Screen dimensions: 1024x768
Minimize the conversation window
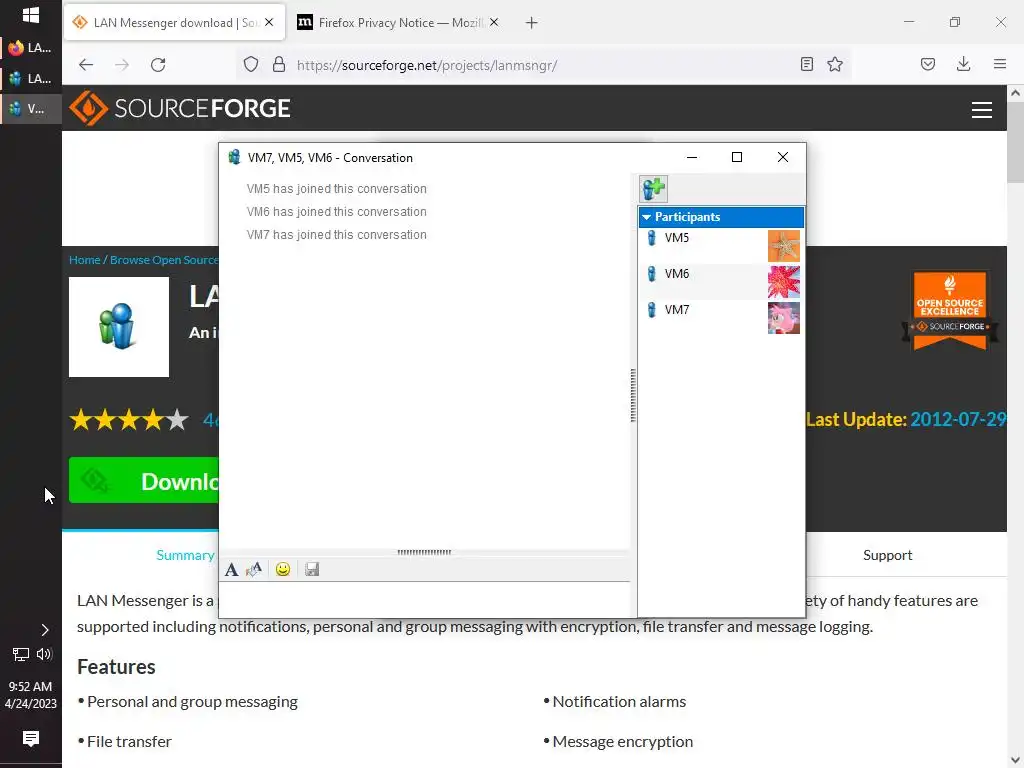pos(692,157)
